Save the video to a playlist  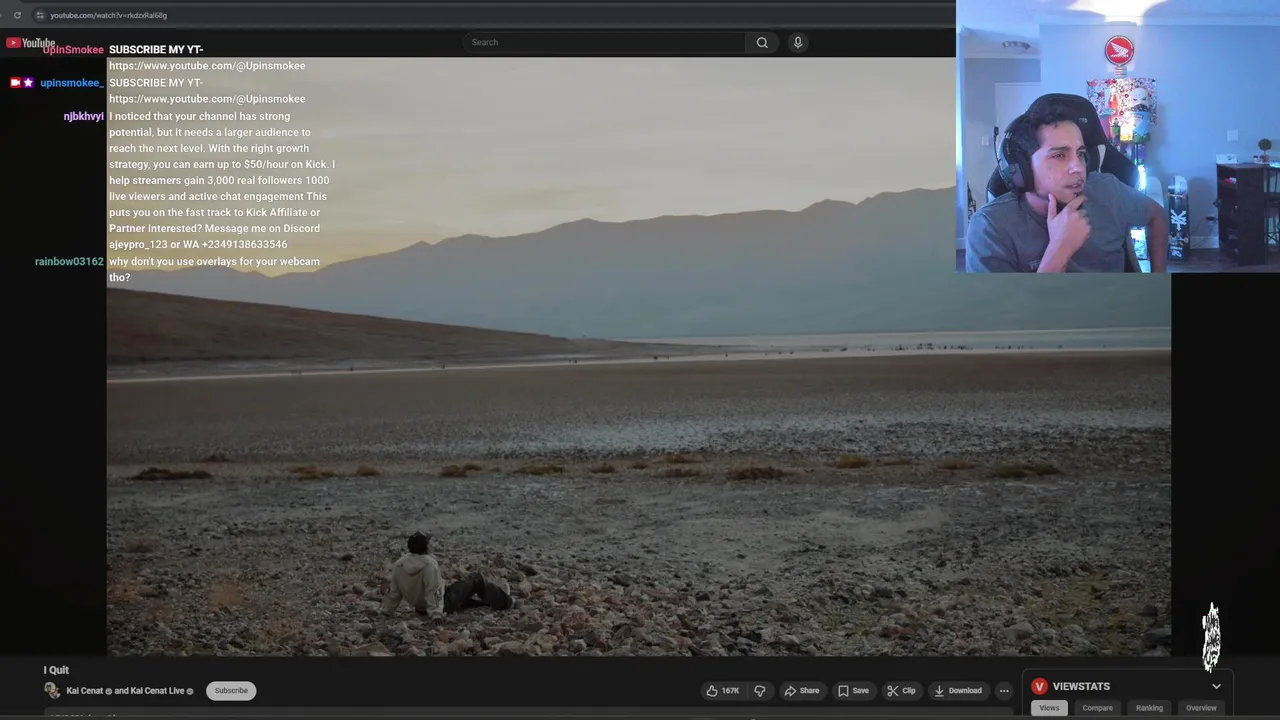(x=853, y=691)
